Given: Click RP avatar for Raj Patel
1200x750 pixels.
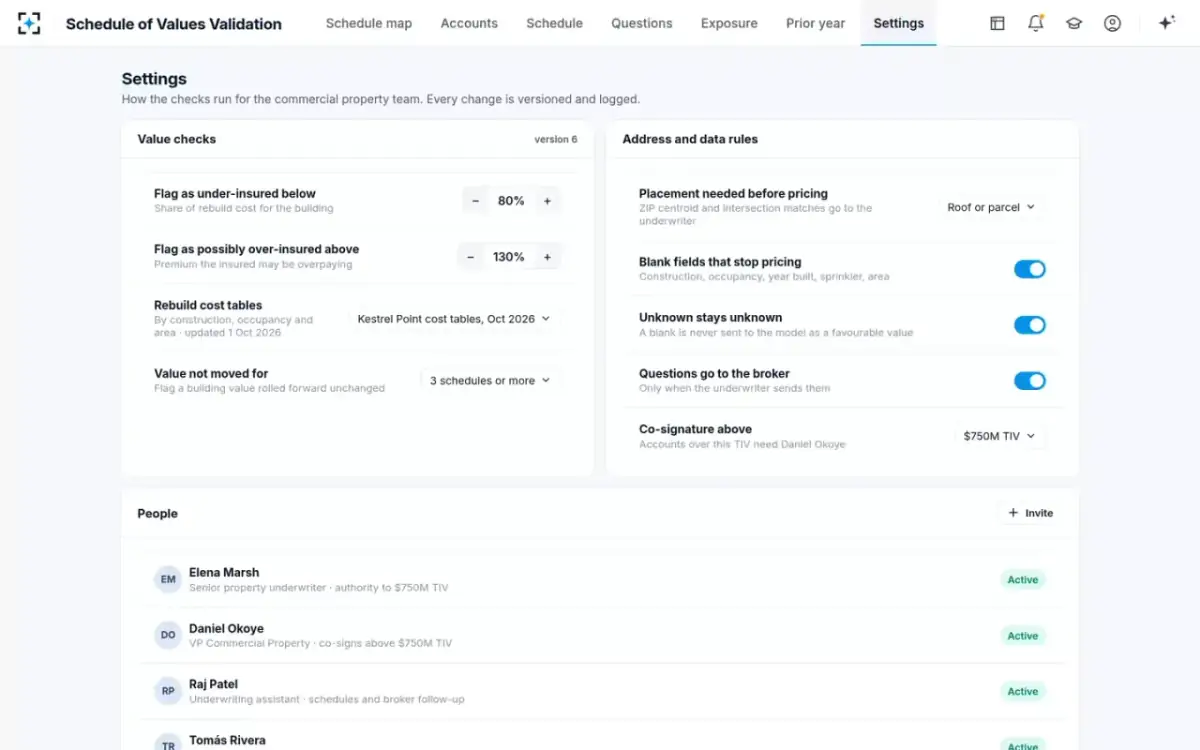Looking at the screenshot, I should click(168, 692).
